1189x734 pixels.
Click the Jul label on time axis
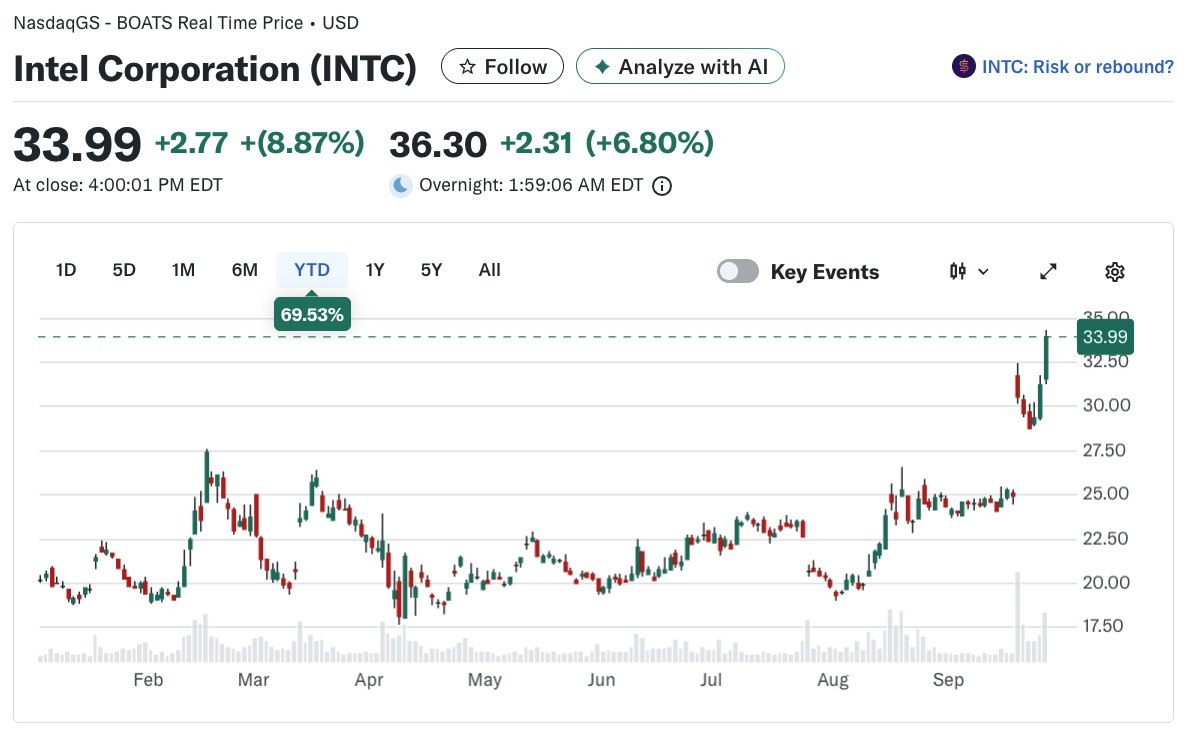click(x=711, y=679)
